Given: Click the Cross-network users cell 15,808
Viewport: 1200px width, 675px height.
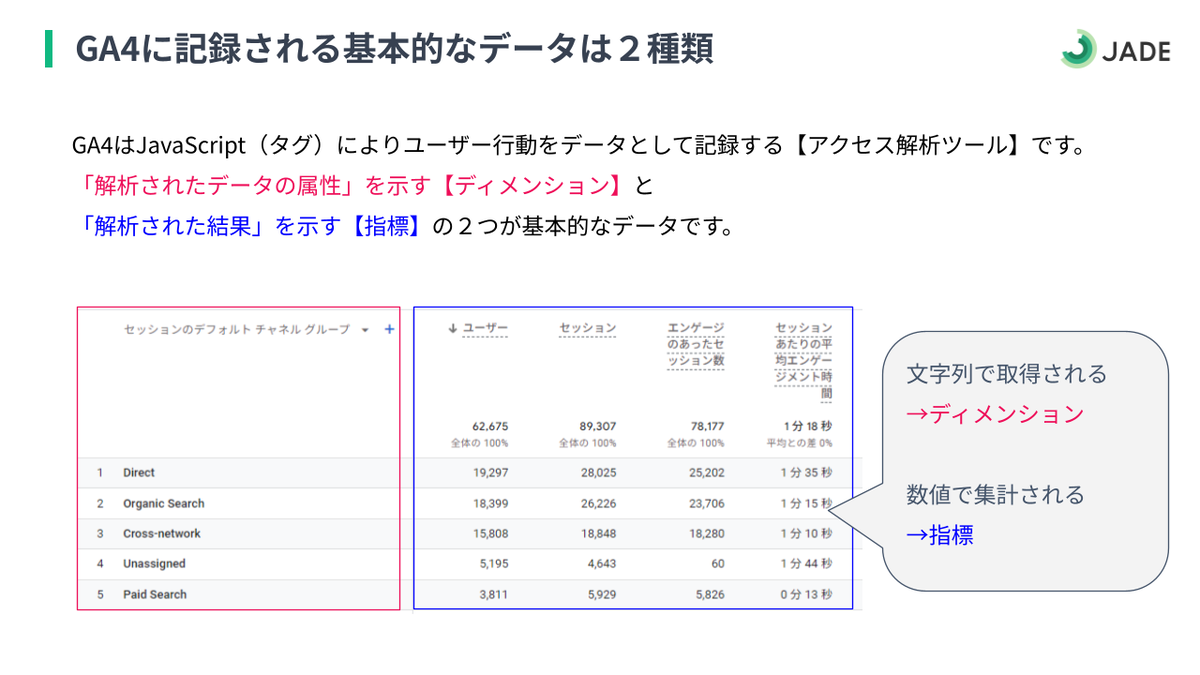Looking at the screenshot, I should coord(491,533).
